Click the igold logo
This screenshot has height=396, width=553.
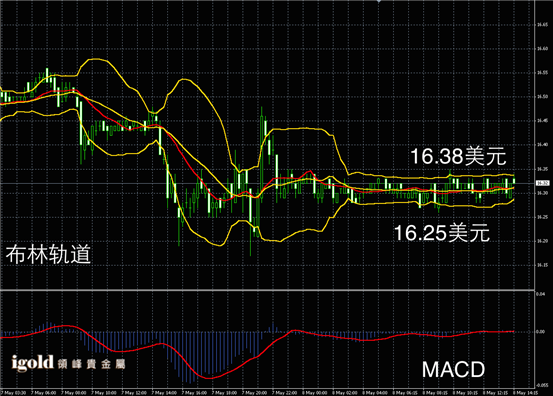click(32, 363)
